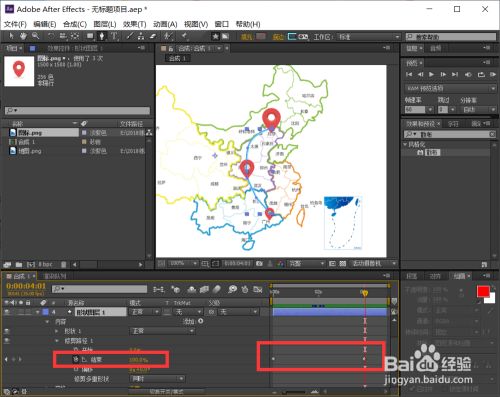The image size is (500, 397).
Task: Toggle visibility of the shape layer
Action: [x=7, y=312]
